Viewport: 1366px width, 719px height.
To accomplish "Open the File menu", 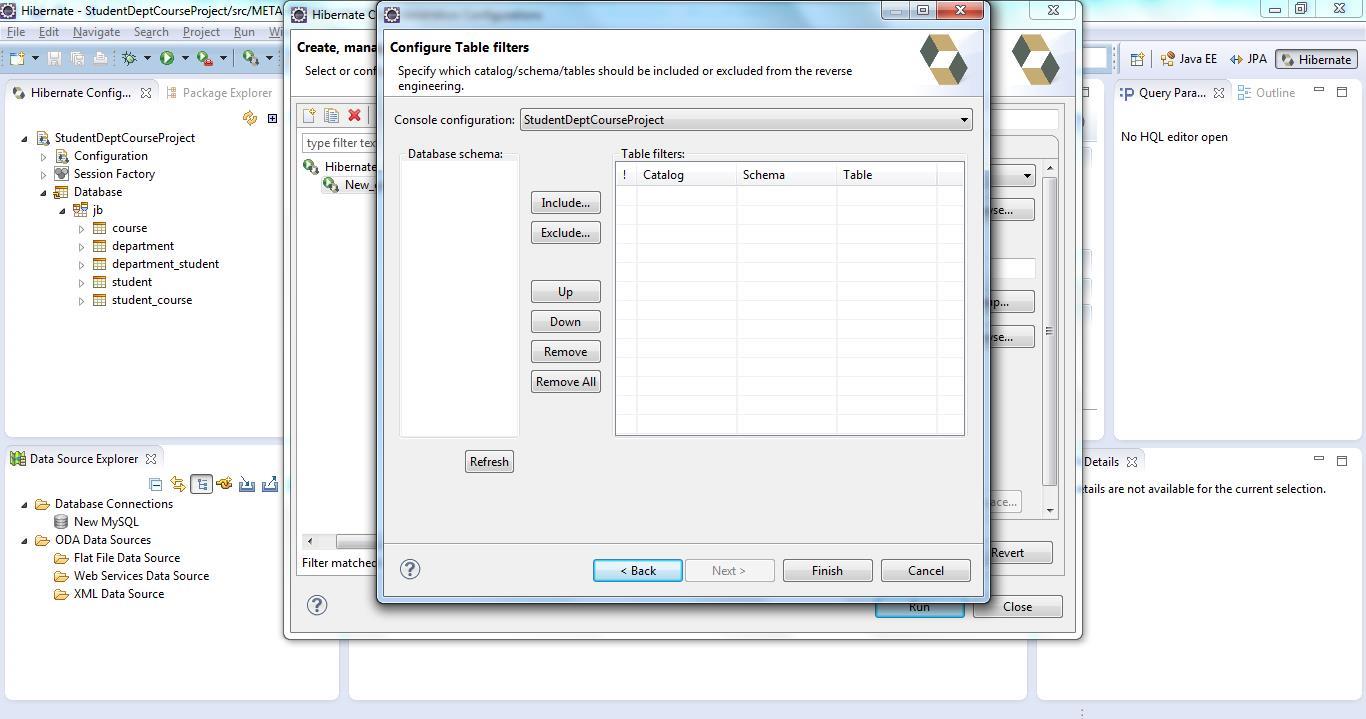I will coord(16,32).
